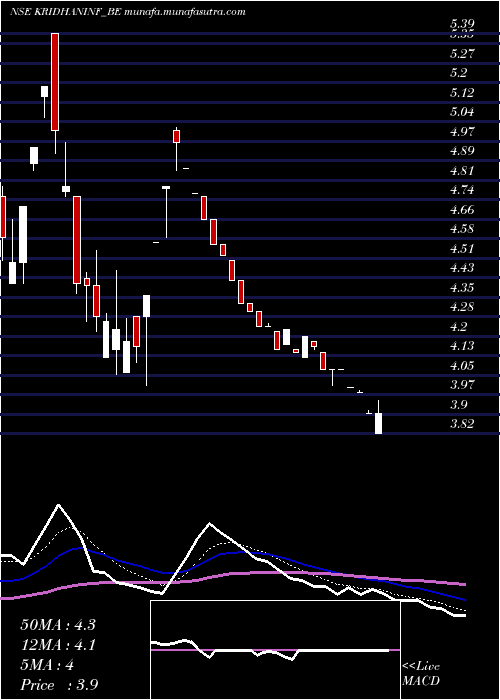Click the 4.66 price axis label
This screenshot has height=700, width=500.
coord(462,209)
